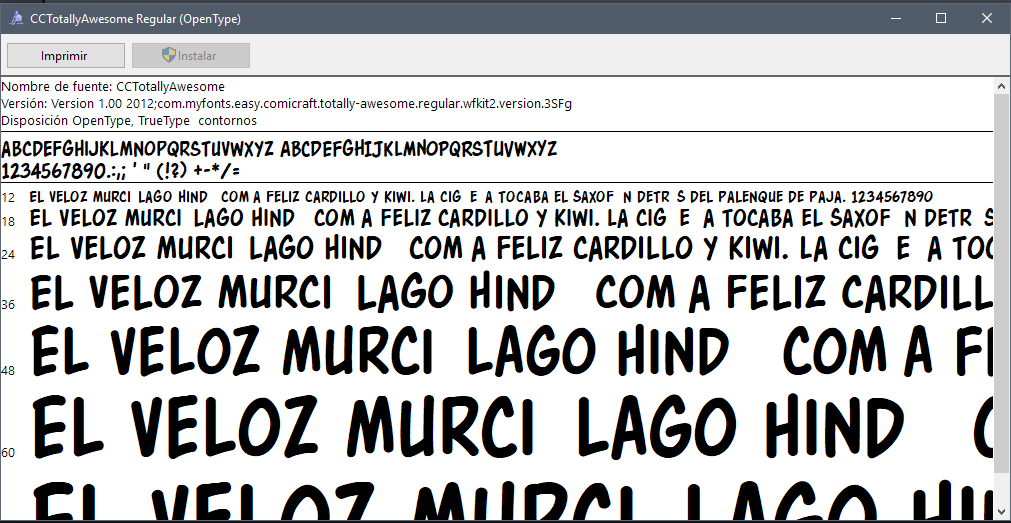Click the '36' size label
This screenshot has width=1011, height=523.
(x=8, y=304)
